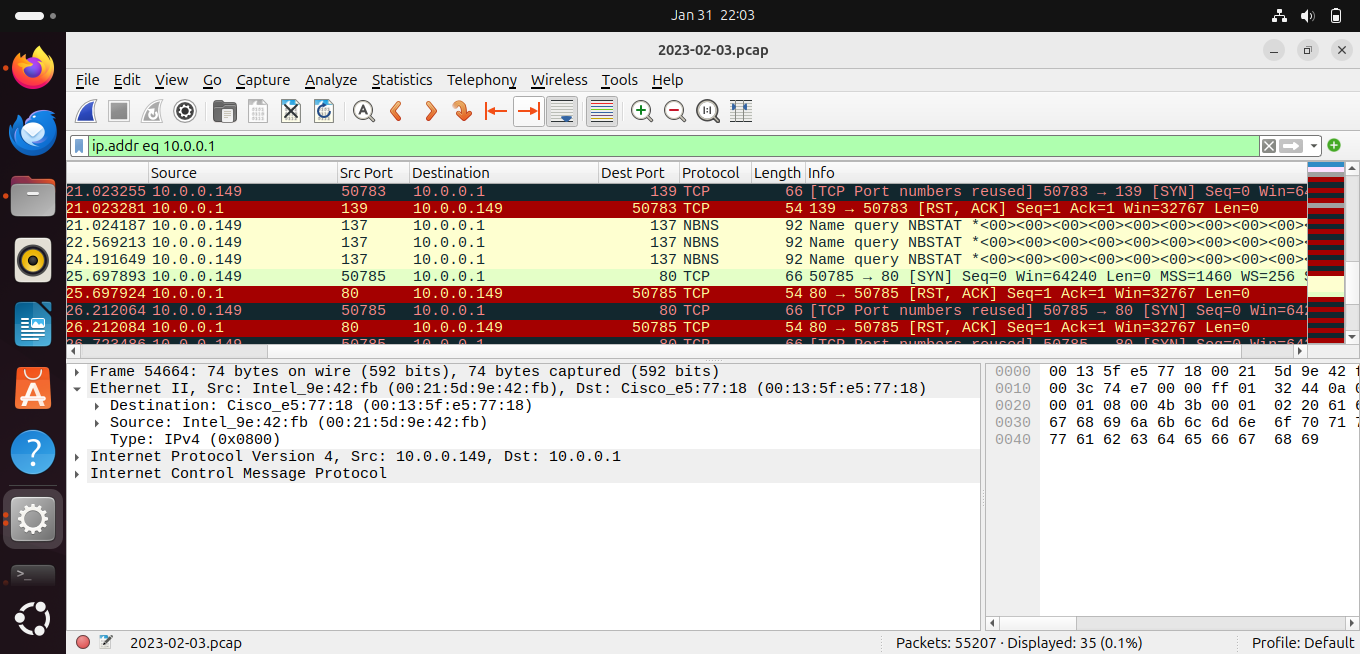This screenshot has height=654, width=1360.
Task: Sort by the Destination column header
Action: (x=504, y=173)
